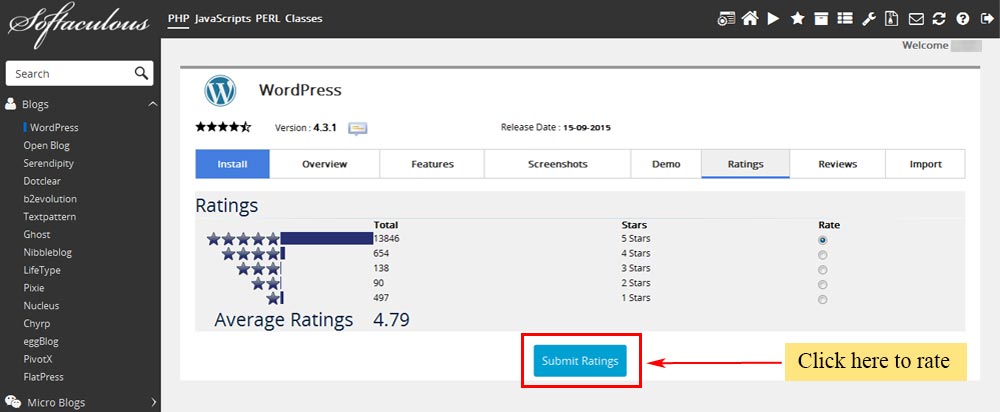The height and width of the screenshot is (412, 1000).
Task: Select PivotX in sidebar
Action: tap(38, 359)
